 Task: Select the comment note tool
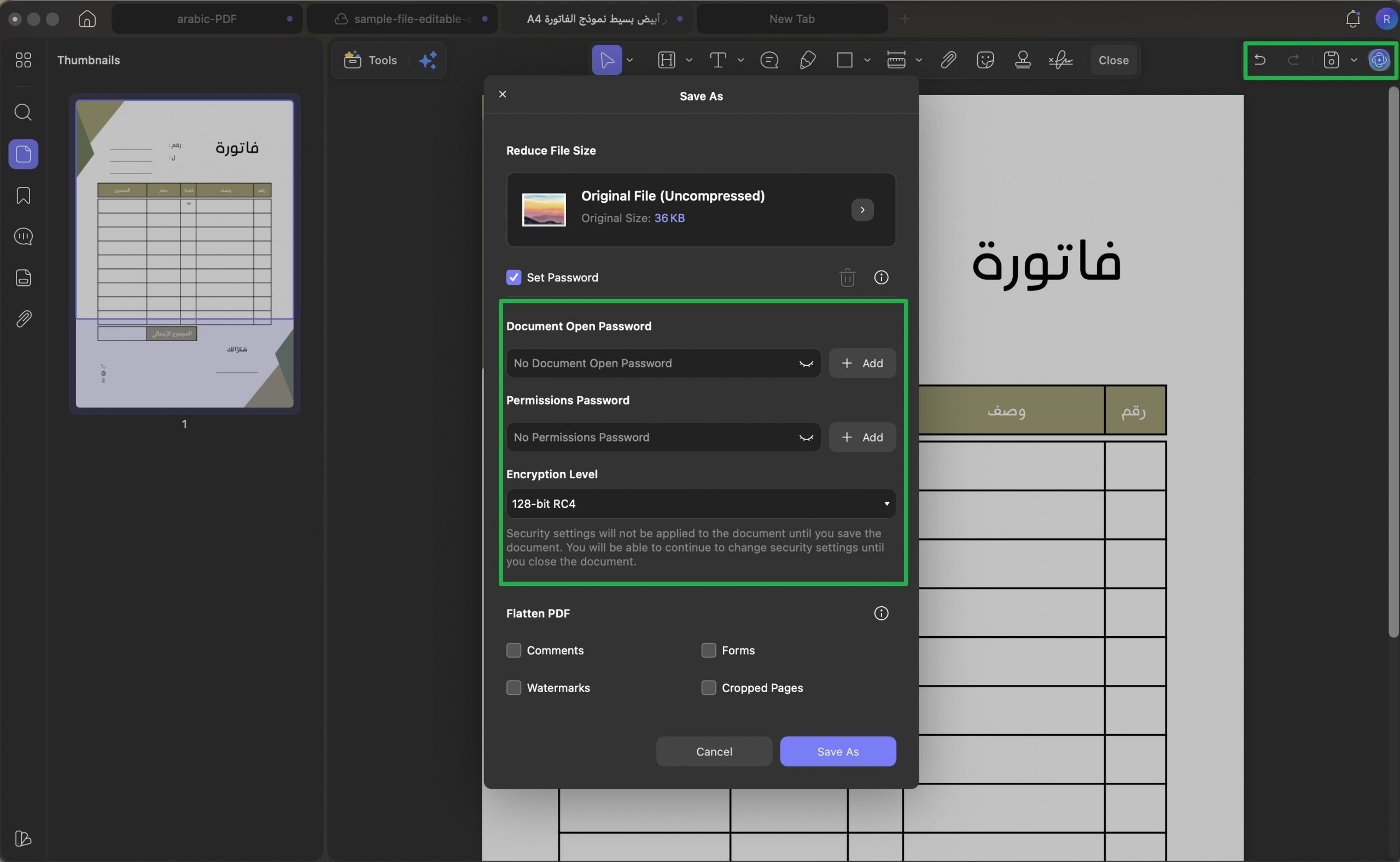coord(769,60)
